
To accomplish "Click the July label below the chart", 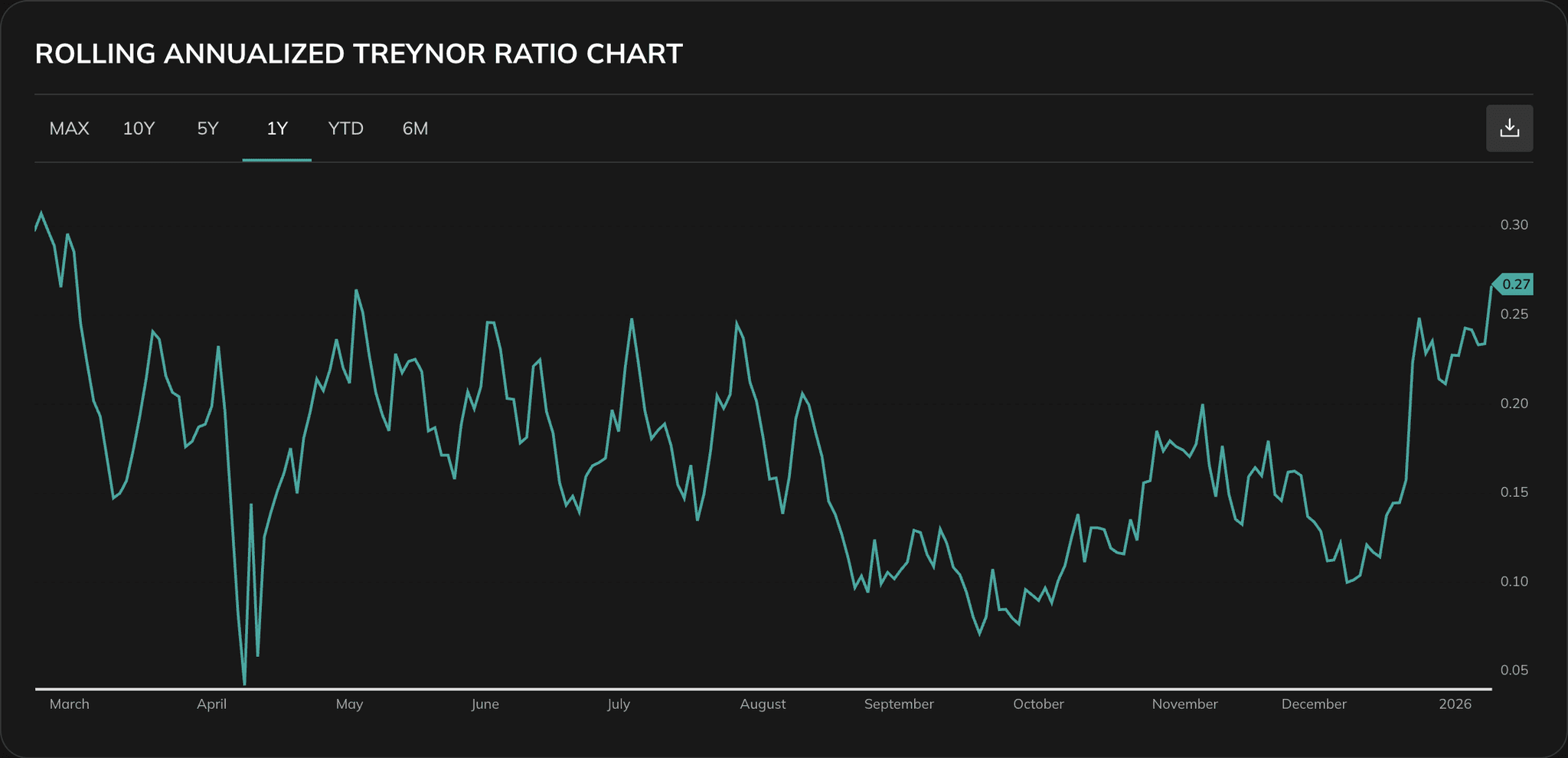I will [619, 704].
